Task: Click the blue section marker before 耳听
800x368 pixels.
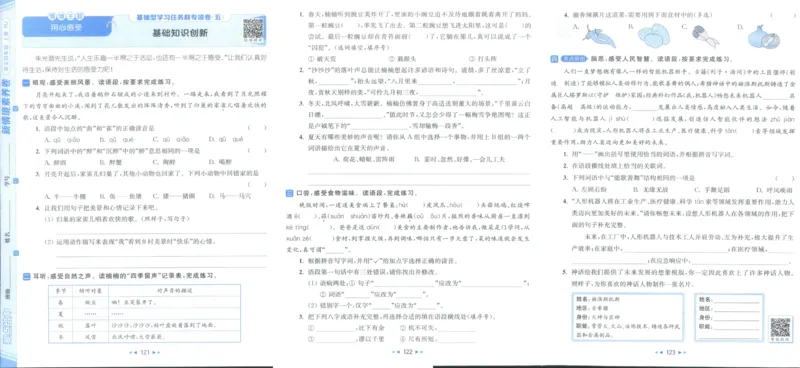Action: point(26,276)
